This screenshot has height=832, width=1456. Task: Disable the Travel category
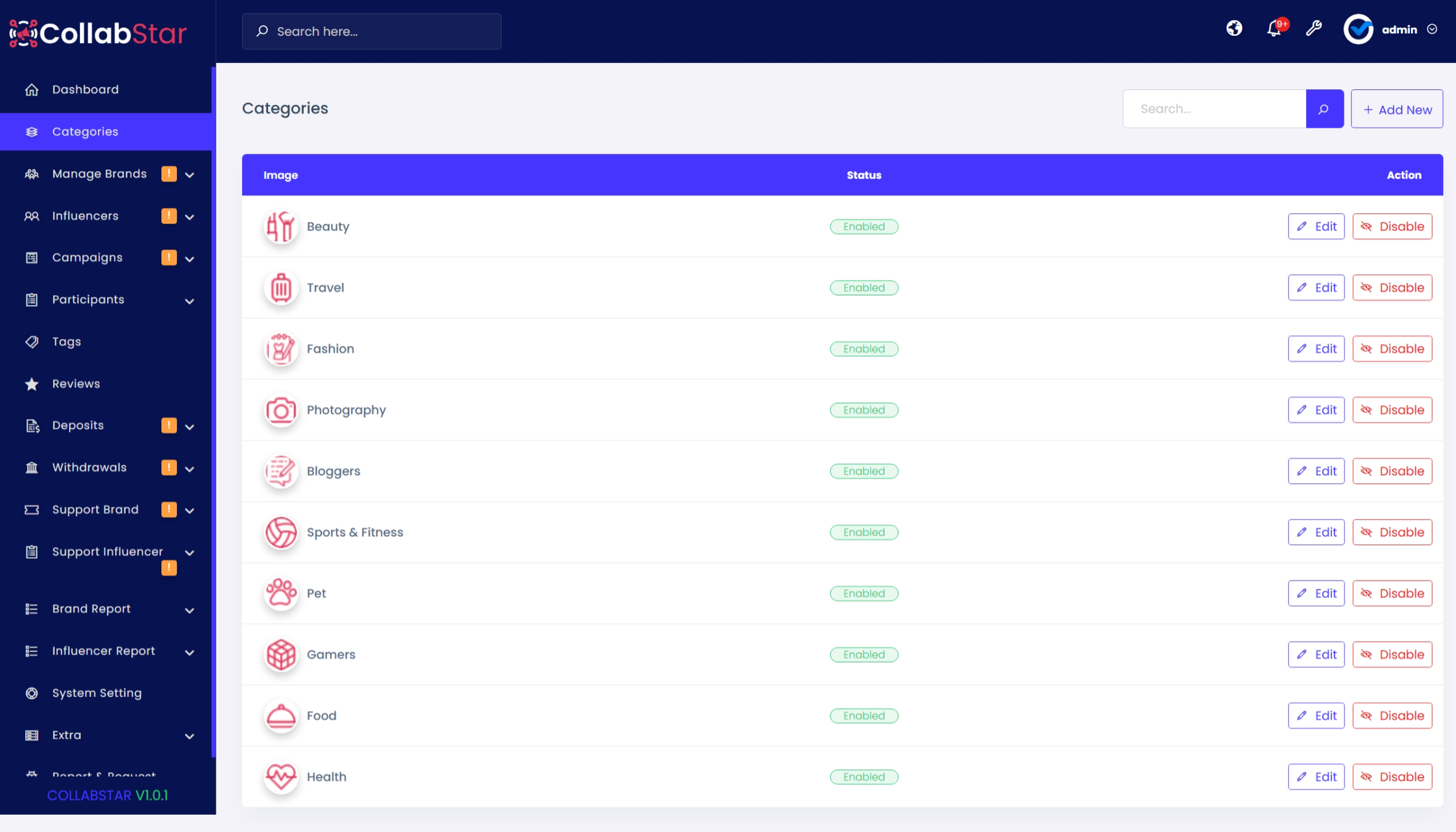[x=1392, y=288]
